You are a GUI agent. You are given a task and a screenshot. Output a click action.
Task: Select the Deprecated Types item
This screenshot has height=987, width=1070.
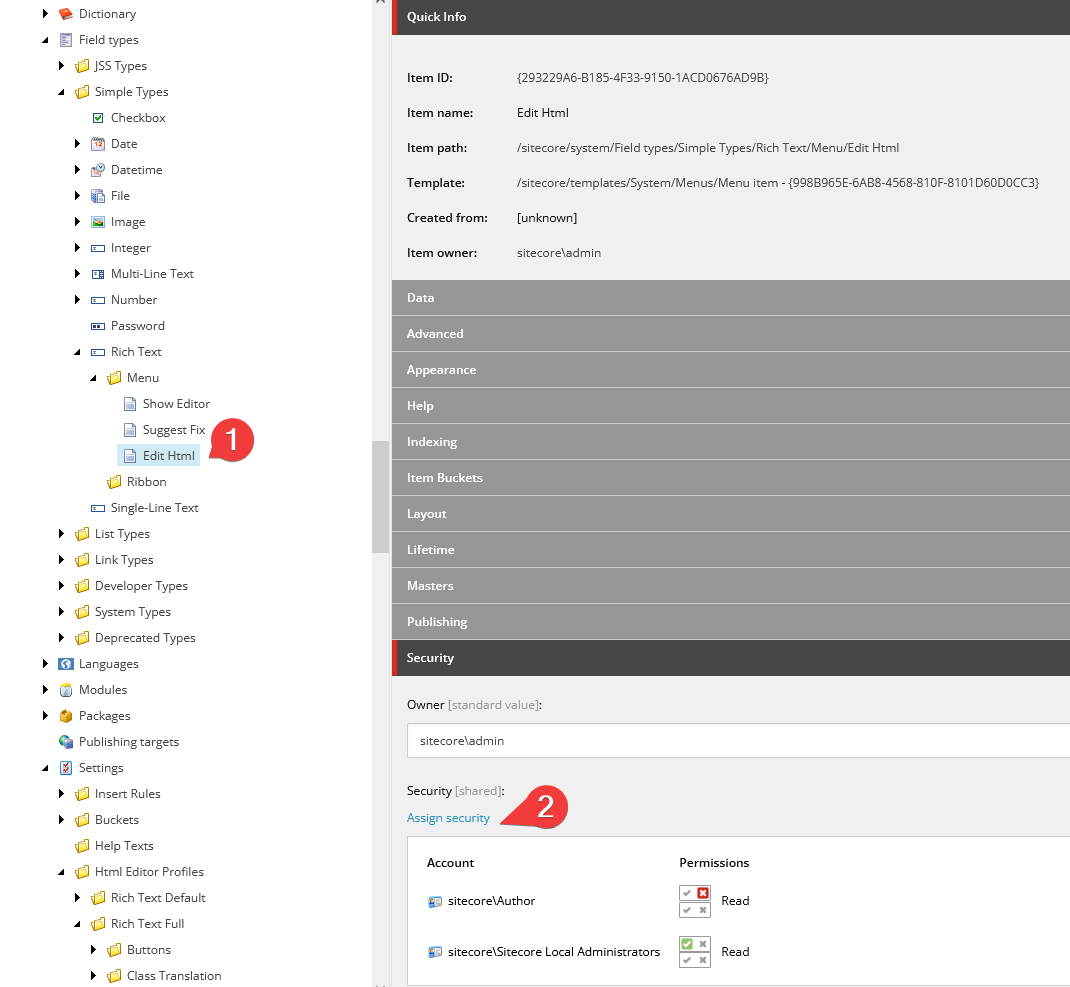[145, 638]
